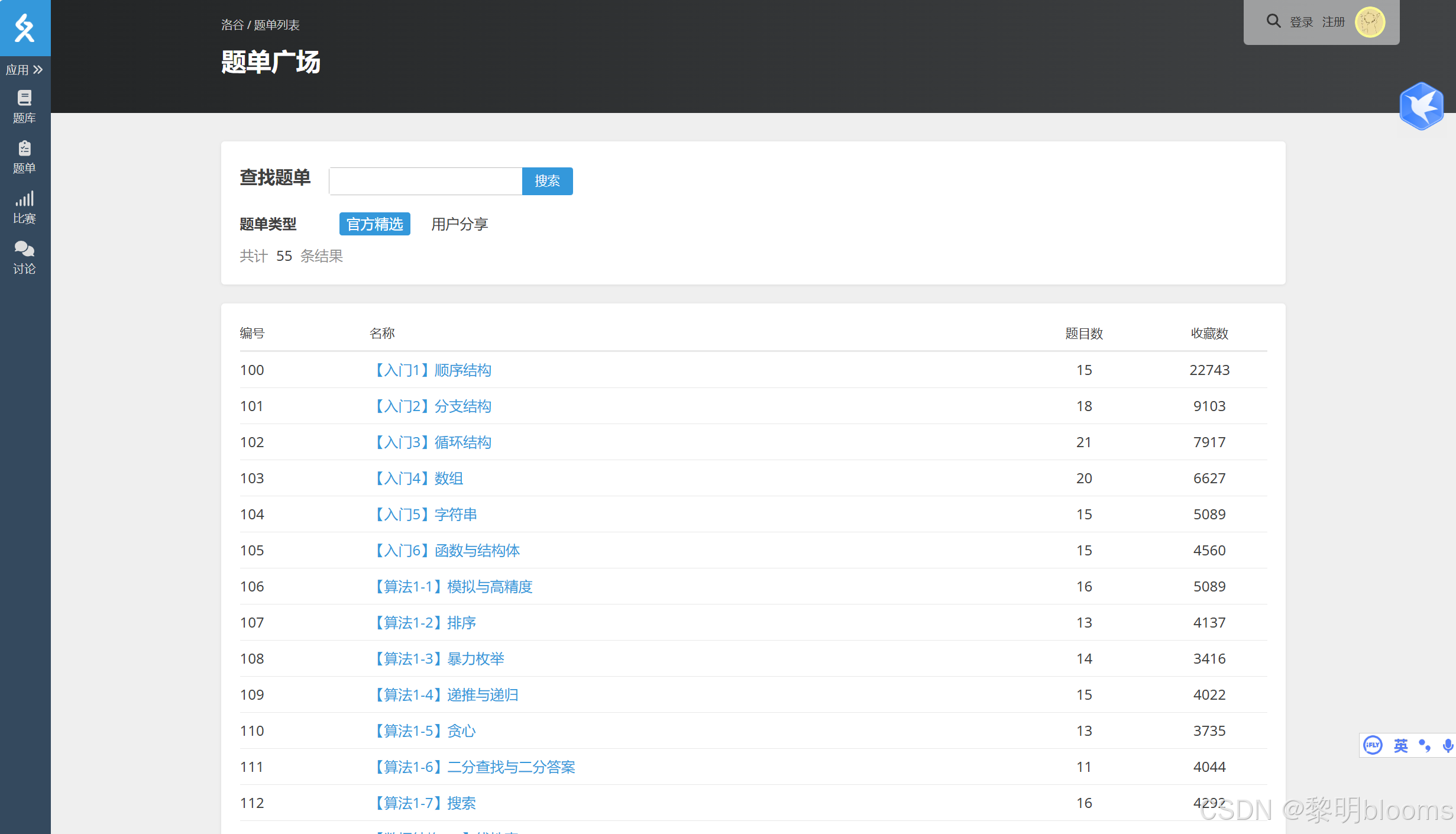Image resolution: width=1456 pixels, height=834 pixels.
Task: Open 【算法1-6】二分查找与二分答案 list
Action: pyautogui.click(x=474, y=767)
